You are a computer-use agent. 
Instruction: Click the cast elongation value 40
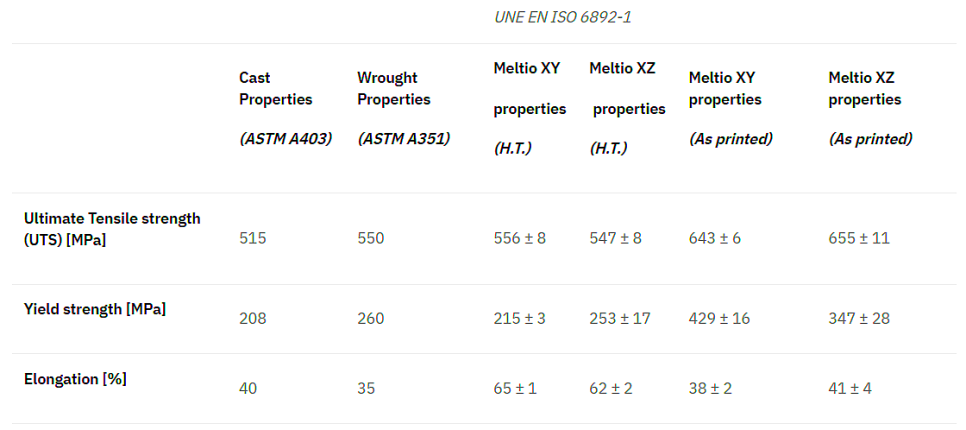(x=248, y=388)
